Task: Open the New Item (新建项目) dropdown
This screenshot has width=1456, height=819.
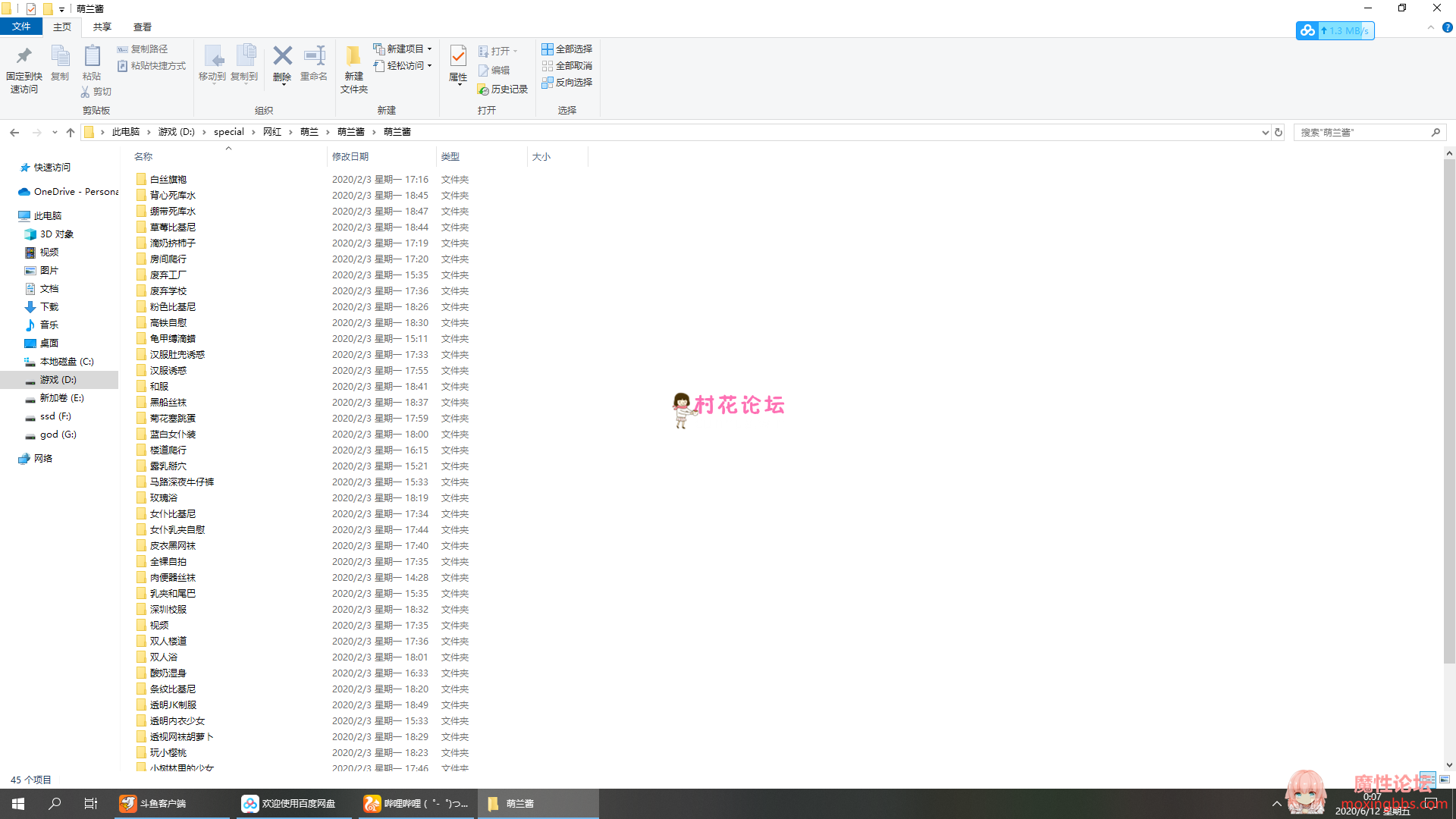Action: pyautogui.click(x=403, y=49)
